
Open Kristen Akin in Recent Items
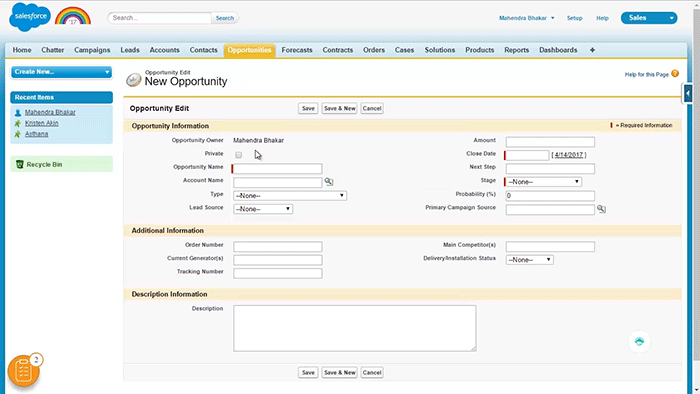tap(42, 123)
